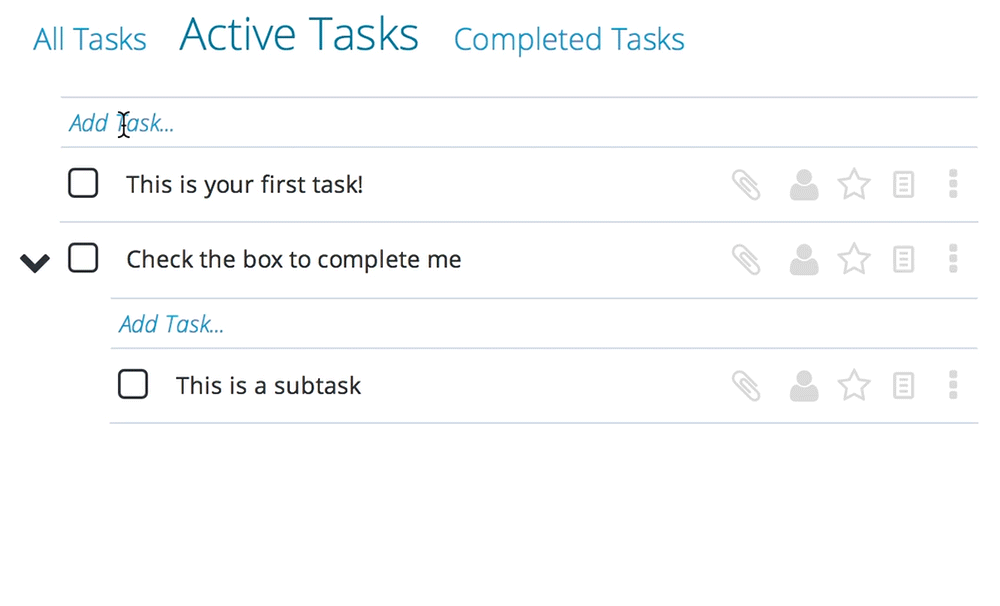This screenshot has width=1000, height=606.
Task: Click the attachment paperclip on 'This is your first task!'
Action: click(x=746, y=185)
